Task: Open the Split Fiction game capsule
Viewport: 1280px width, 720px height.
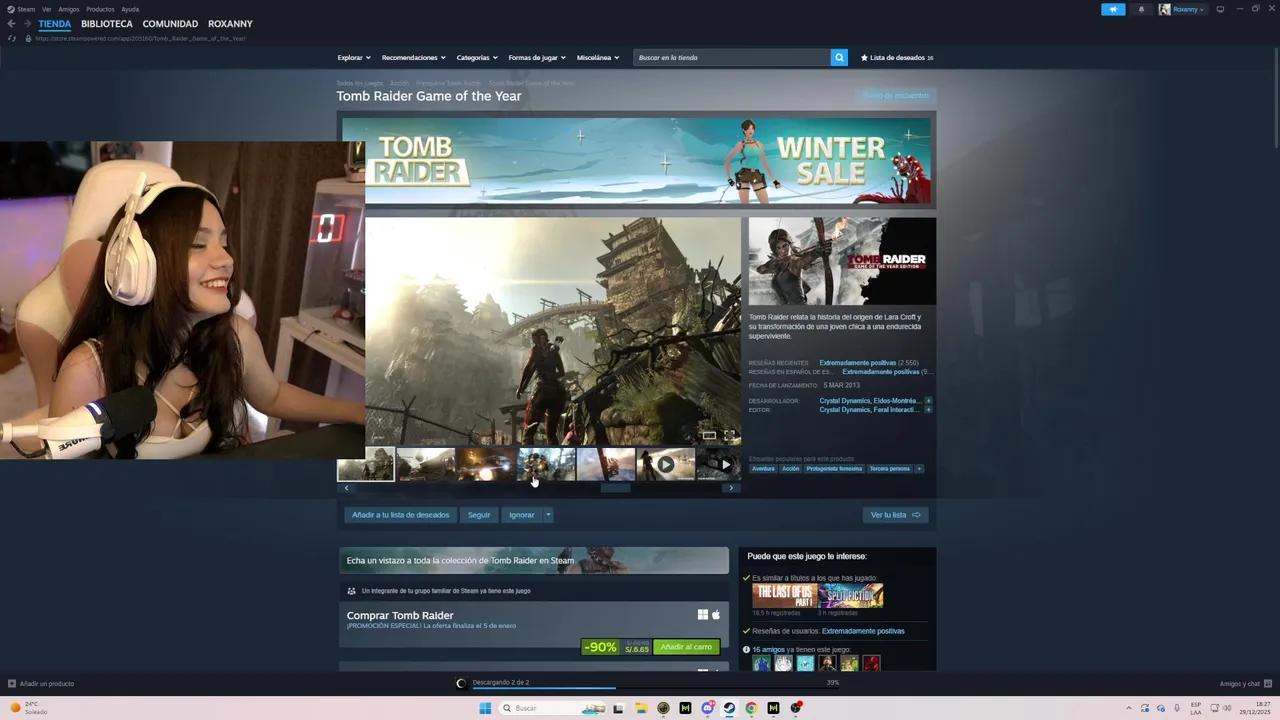Action: point(851,596)
